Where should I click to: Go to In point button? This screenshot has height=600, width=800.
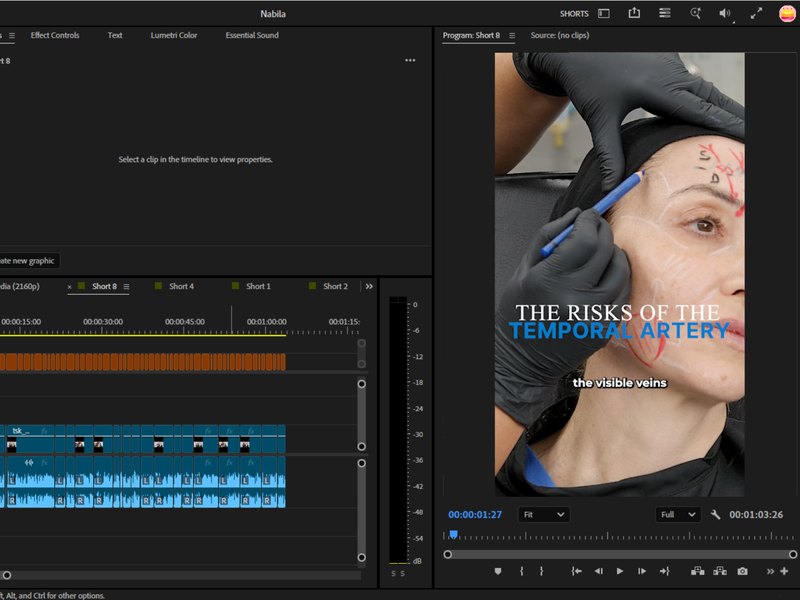pos(577,571)
